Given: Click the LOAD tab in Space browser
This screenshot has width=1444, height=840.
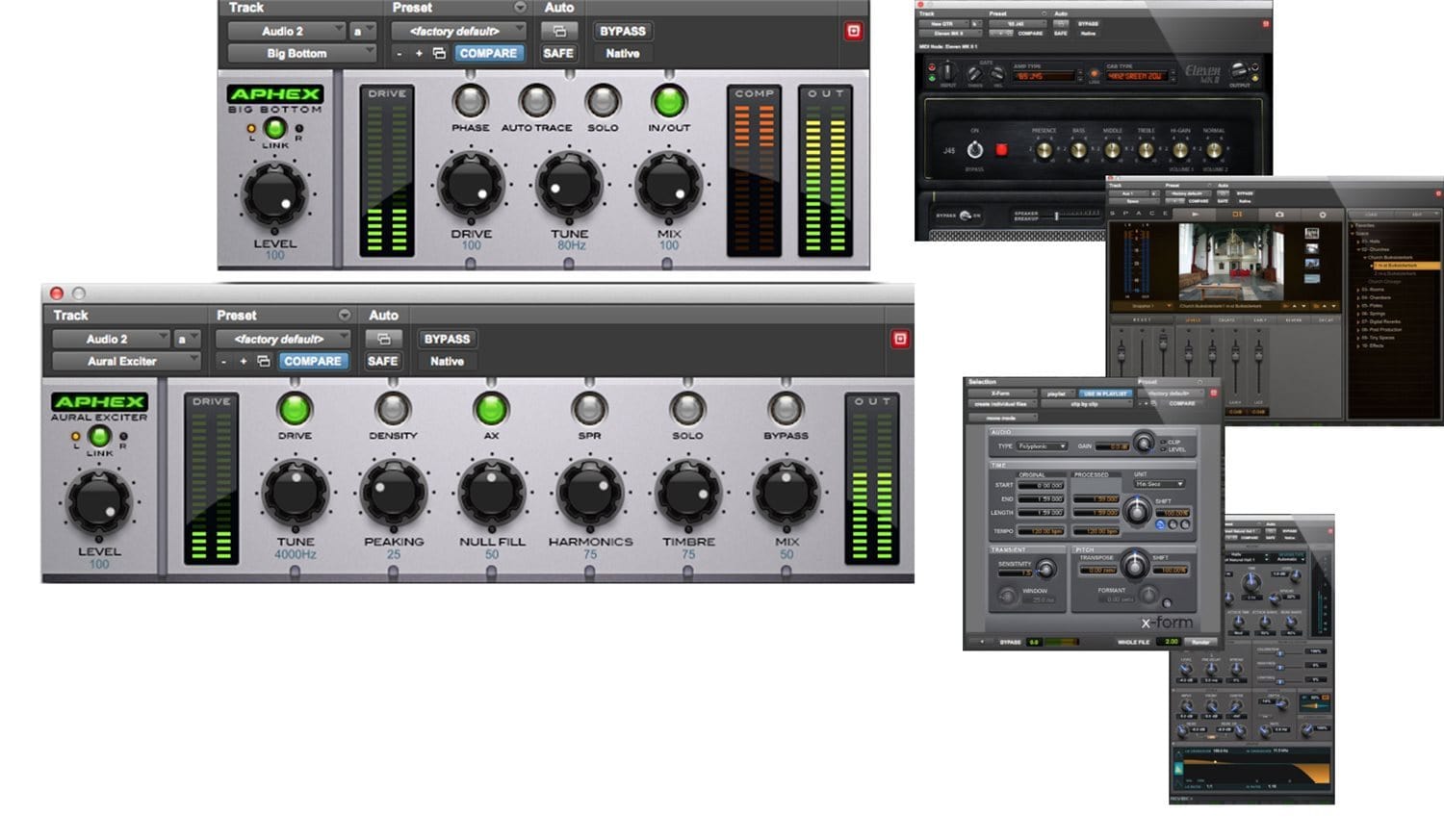Looking at the screenshot, I should pos(1372,214).
